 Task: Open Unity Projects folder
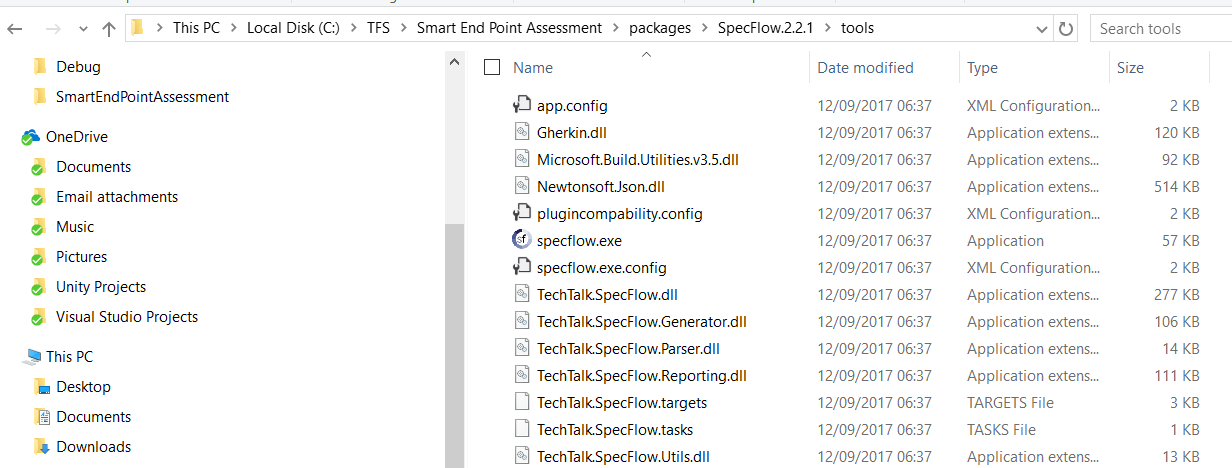point(101,287)
